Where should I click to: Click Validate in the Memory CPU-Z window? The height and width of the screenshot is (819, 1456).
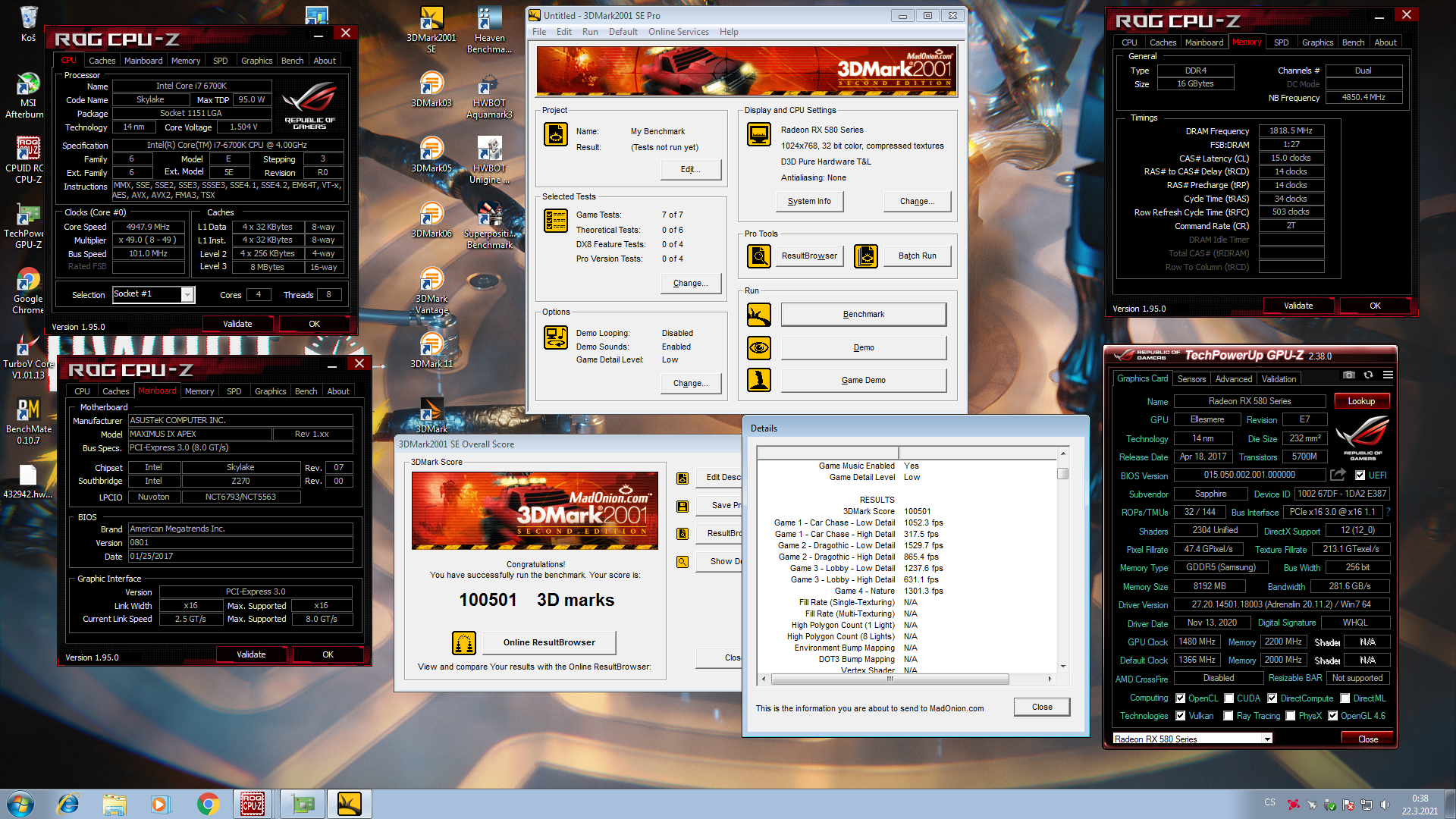coord(1298,306)
